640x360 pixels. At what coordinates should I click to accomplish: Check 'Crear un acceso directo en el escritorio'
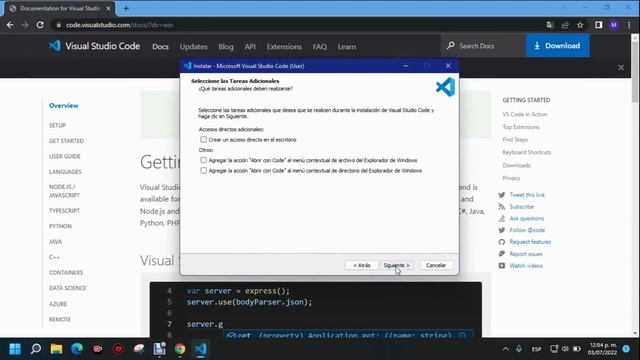point(203,140)
